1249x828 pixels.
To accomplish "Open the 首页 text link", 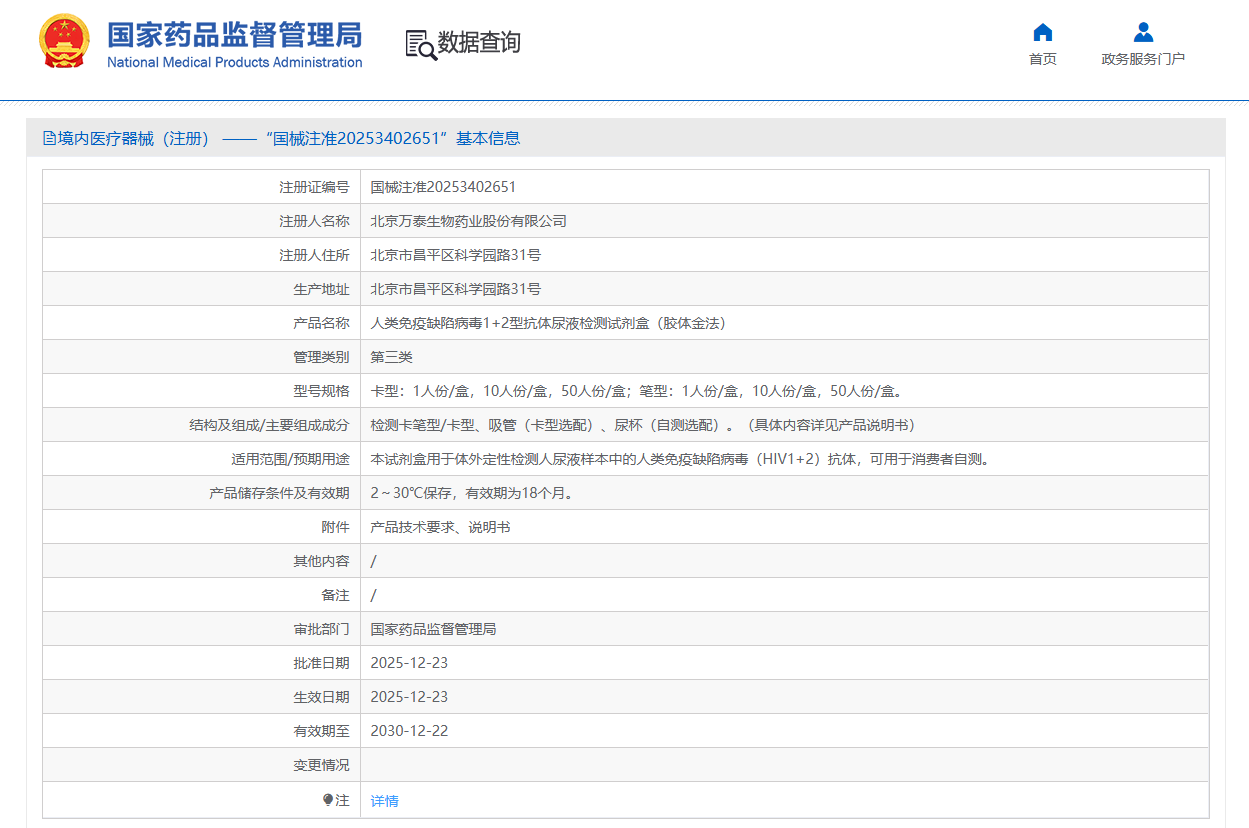I will tap(1042, 59).
